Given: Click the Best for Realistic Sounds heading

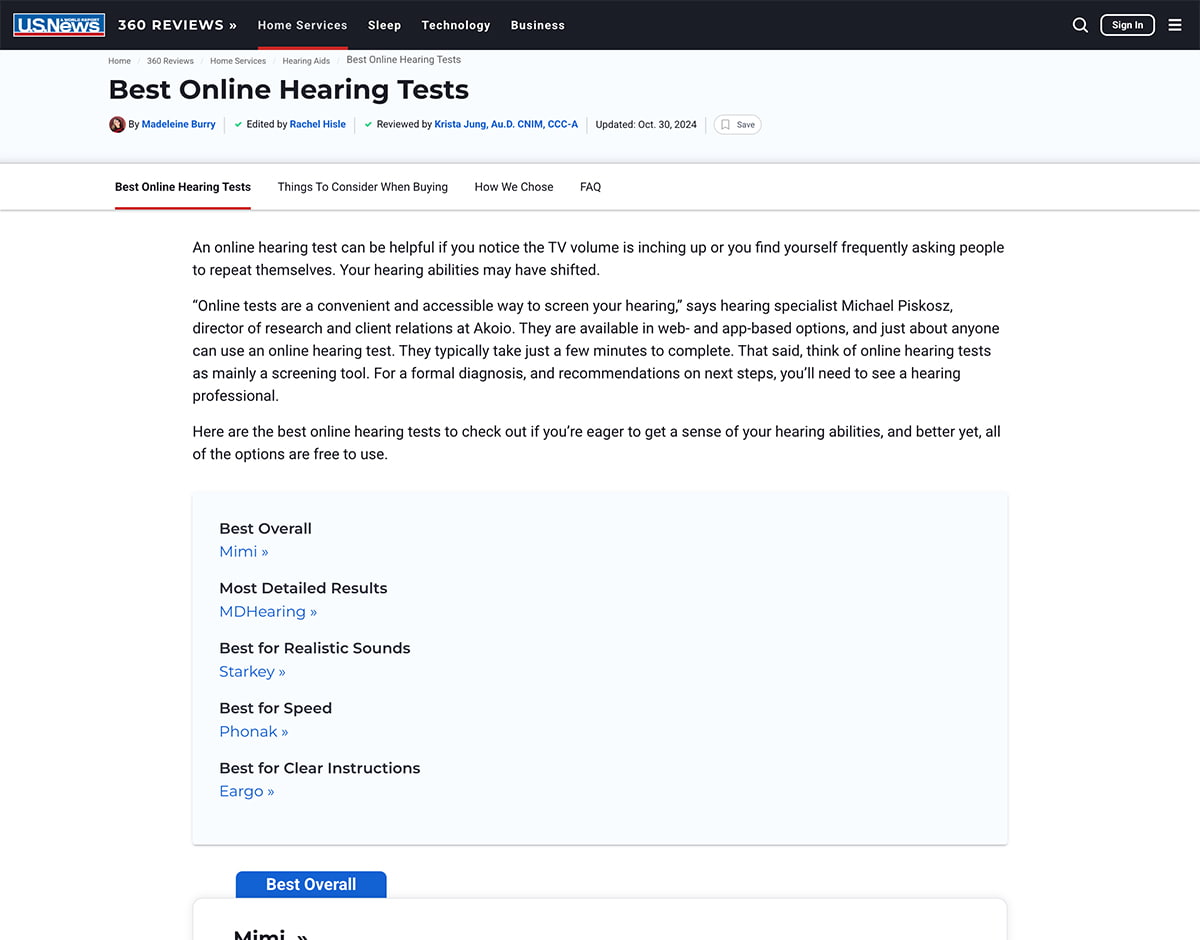Looking at the screenshot, I should pyautogui.click(x=315, y=648).
